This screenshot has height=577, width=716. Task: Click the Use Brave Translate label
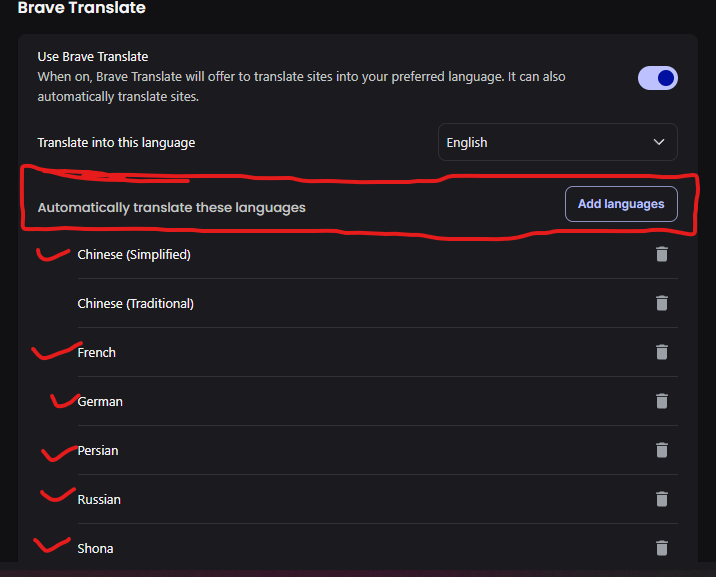[x=93, y=57]
